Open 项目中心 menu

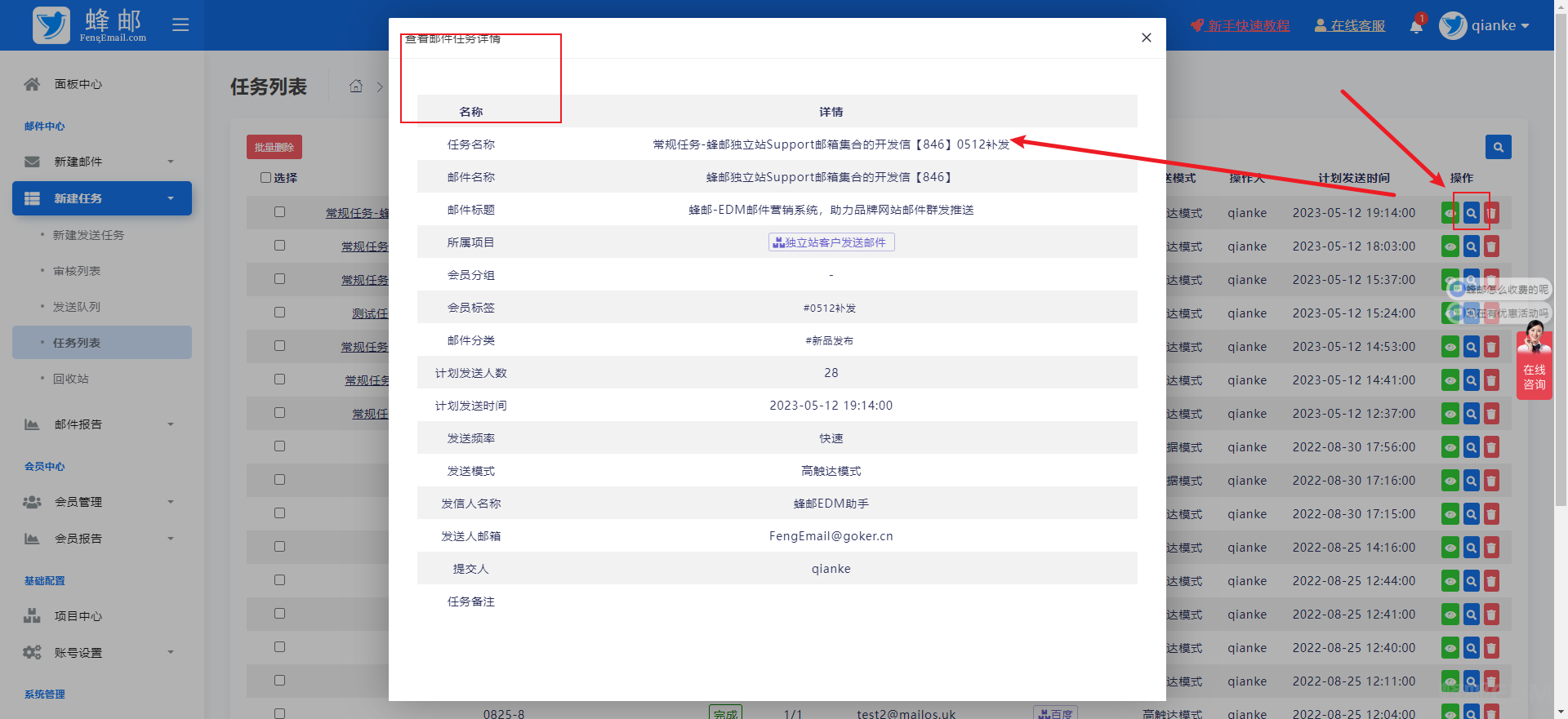click(x=102, y=616)
